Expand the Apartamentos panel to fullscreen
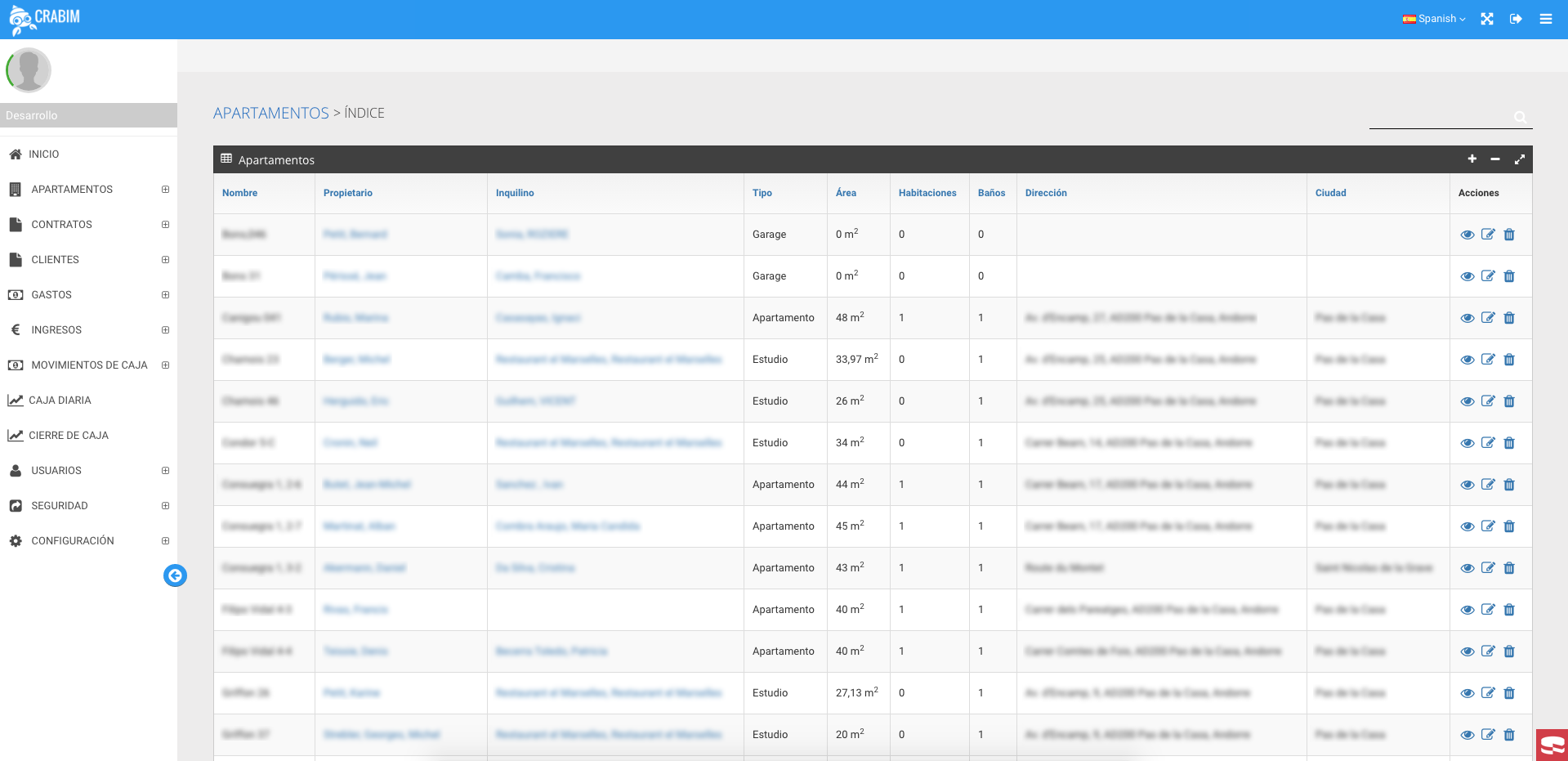This screenshot has height=761, width=1568. [x=1519, y=159]
